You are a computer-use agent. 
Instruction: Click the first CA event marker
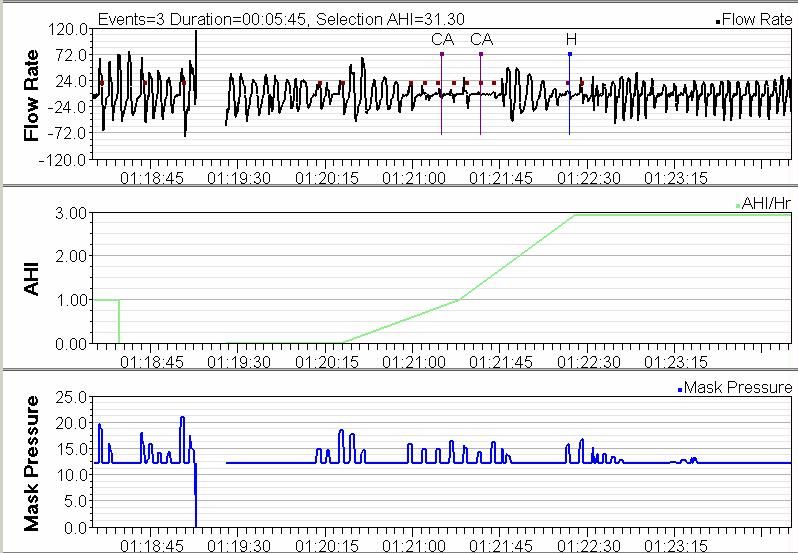[441, 40]
